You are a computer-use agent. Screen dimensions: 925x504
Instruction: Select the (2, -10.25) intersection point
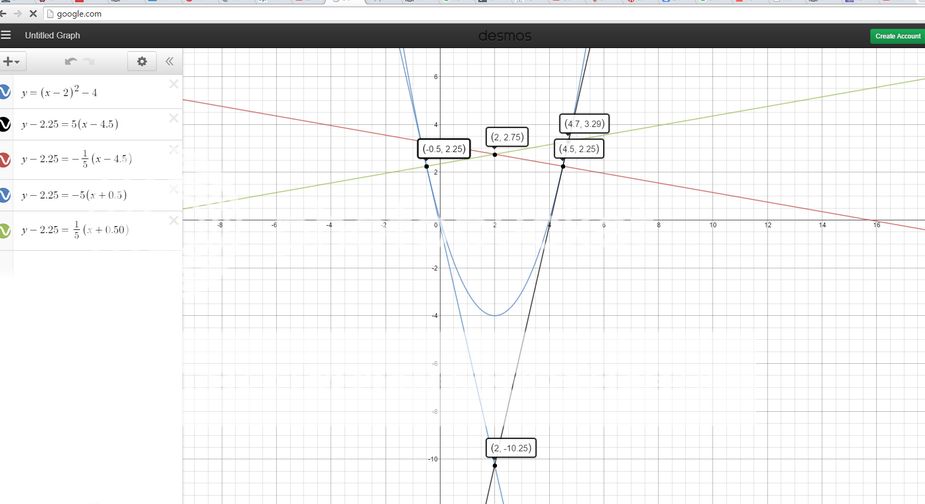494,465
